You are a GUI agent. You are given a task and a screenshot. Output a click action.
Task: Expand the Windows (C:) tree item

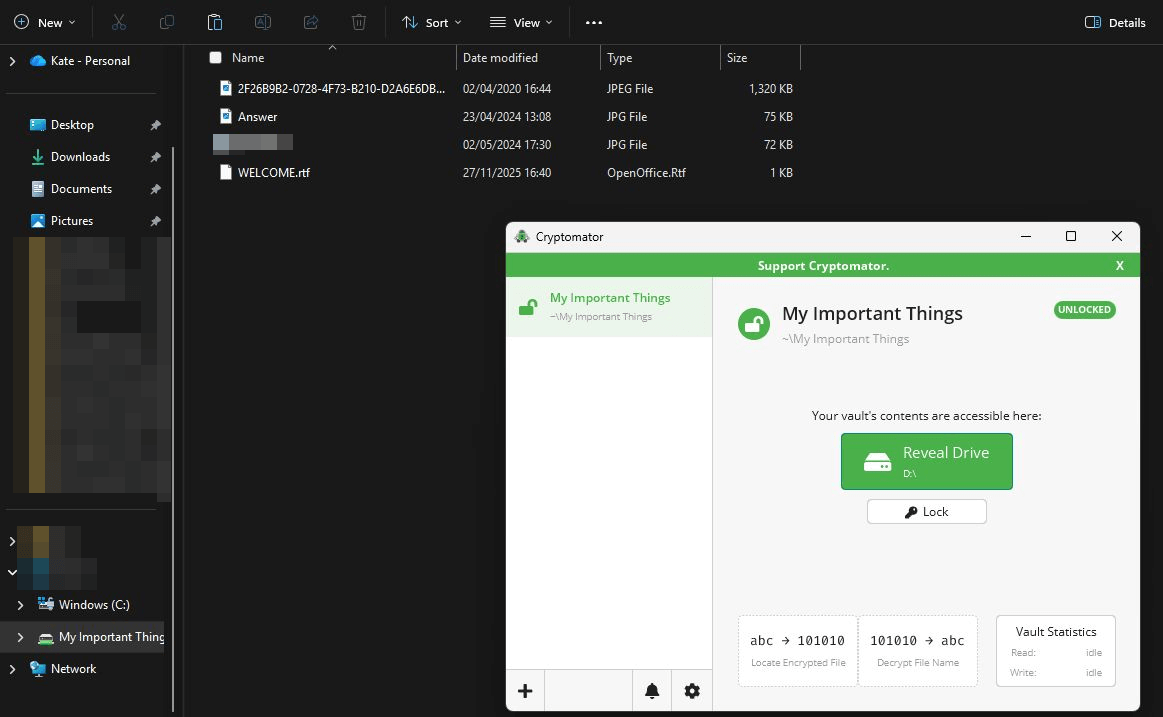(x=20, y=604)
